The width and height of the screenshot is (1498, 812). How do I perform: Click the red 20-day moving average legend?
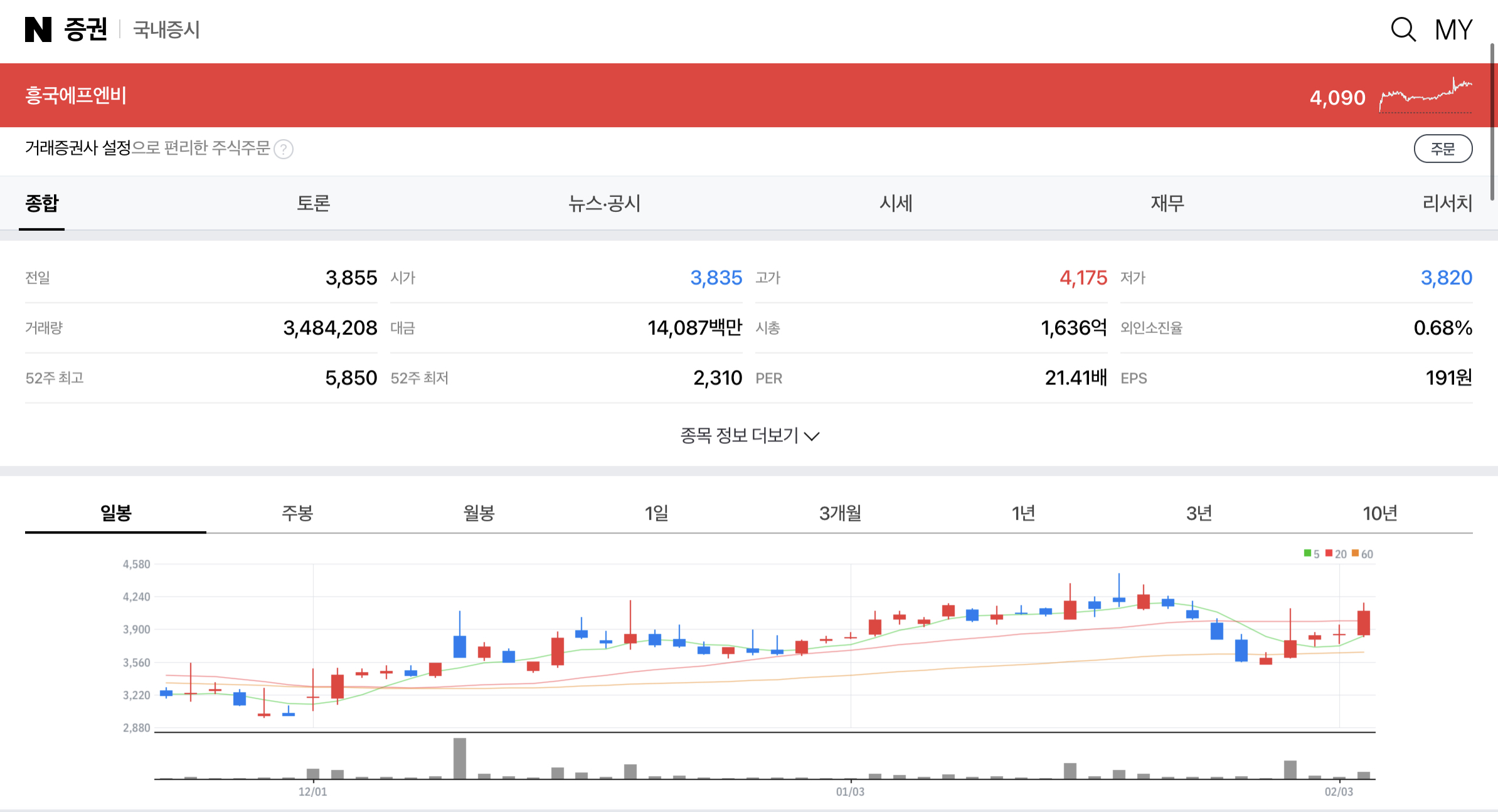coord(1336,554)
